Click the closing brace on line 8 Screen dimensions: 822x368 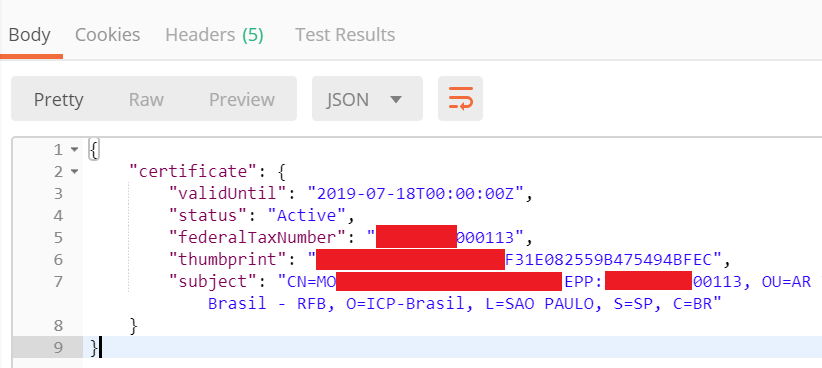tap(134, 326)
